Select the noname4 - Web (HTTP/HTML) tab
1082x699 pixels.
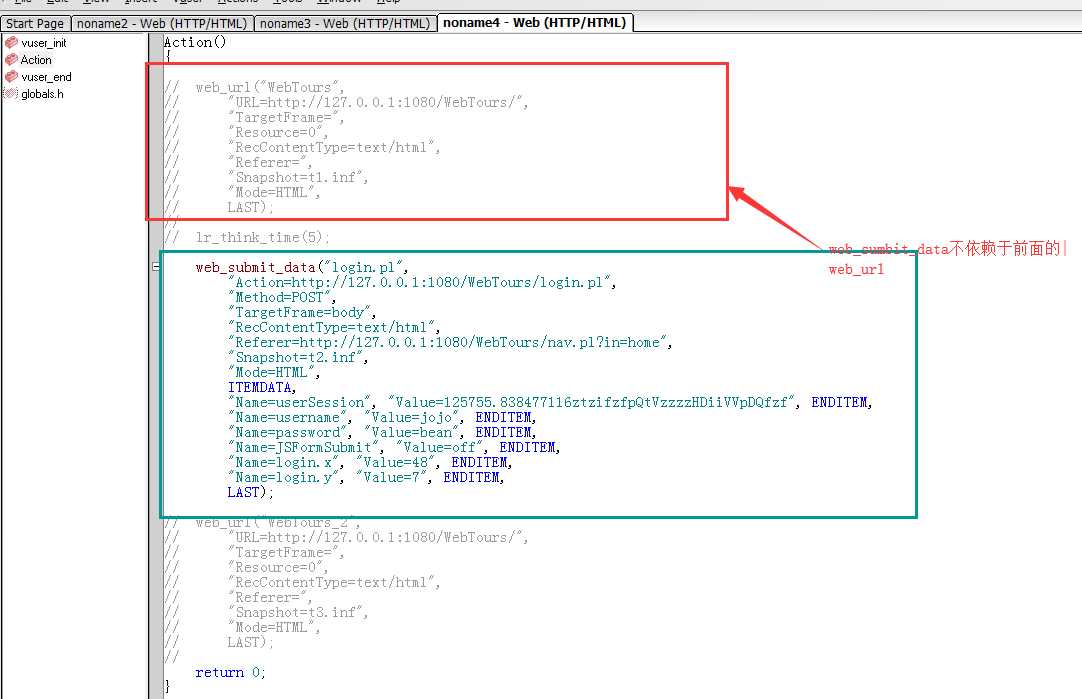(x=535, y=23)
